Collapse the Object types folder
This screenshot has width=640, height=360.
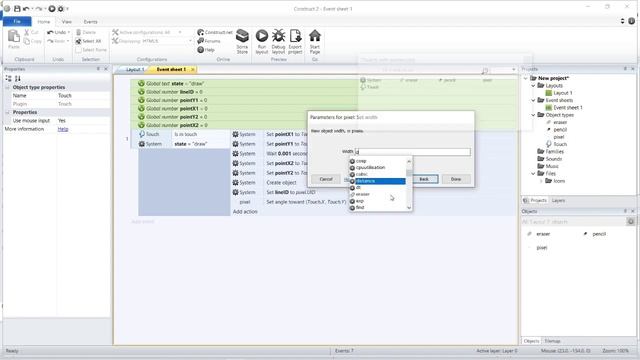tap(533, 115)
